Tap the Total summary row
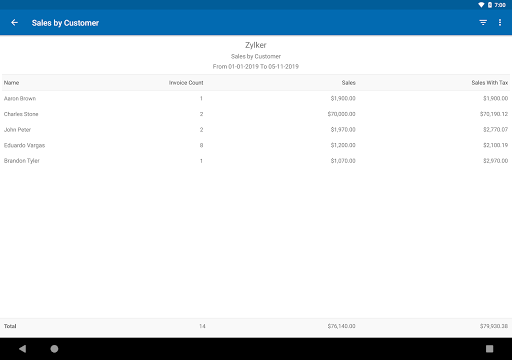 coord(256,326)
